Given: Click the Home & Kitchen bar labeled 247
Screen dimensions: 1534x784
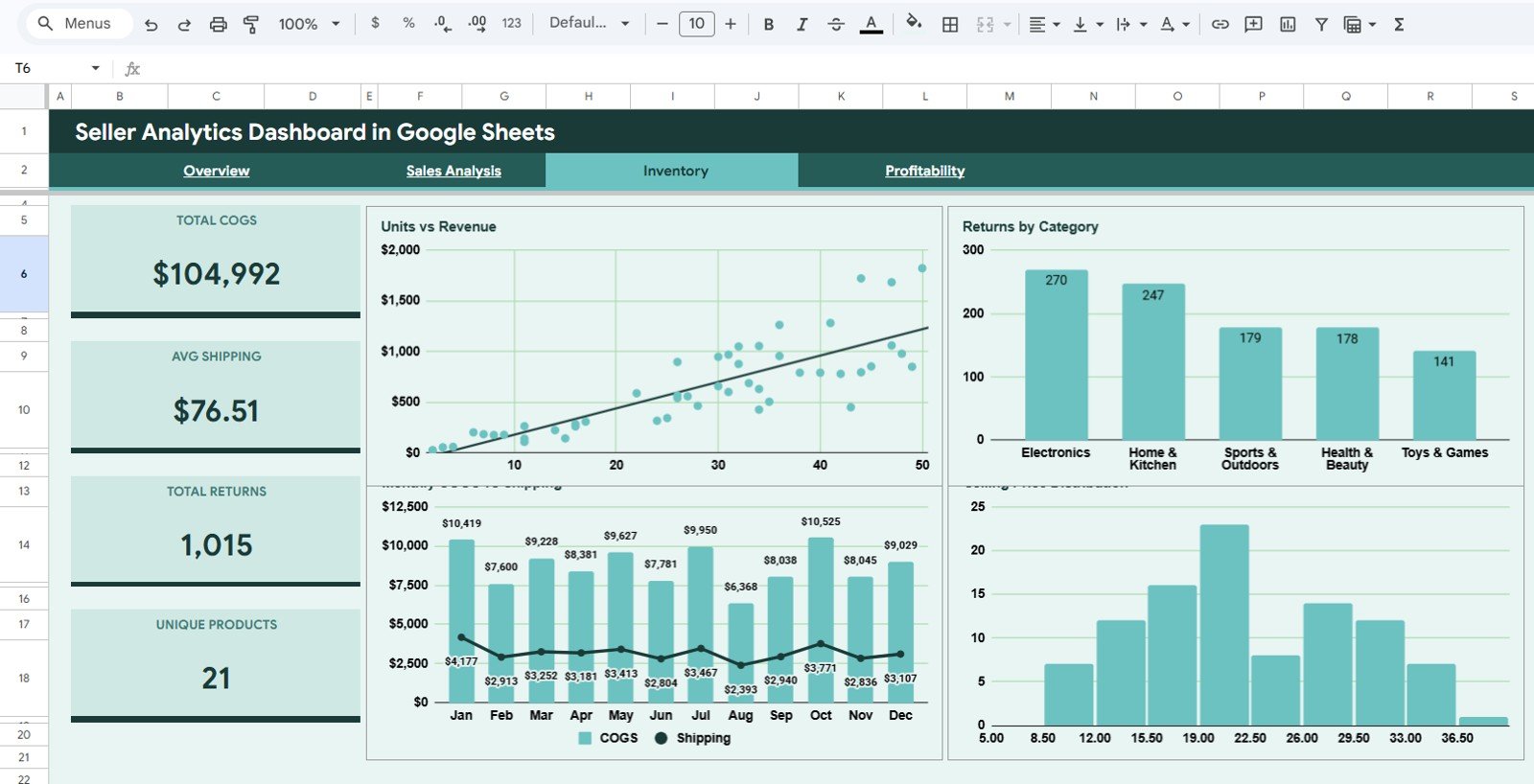Looking at the screenshot, I should coord(1153,361).
